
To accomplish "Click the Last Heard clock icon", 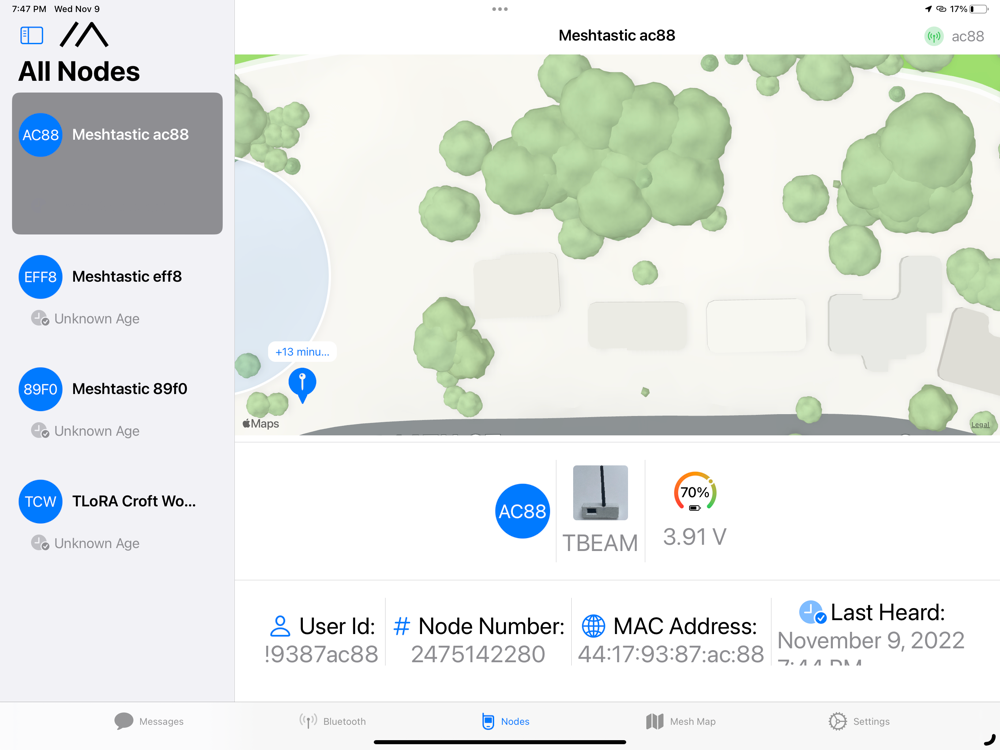I will (812, 612).
